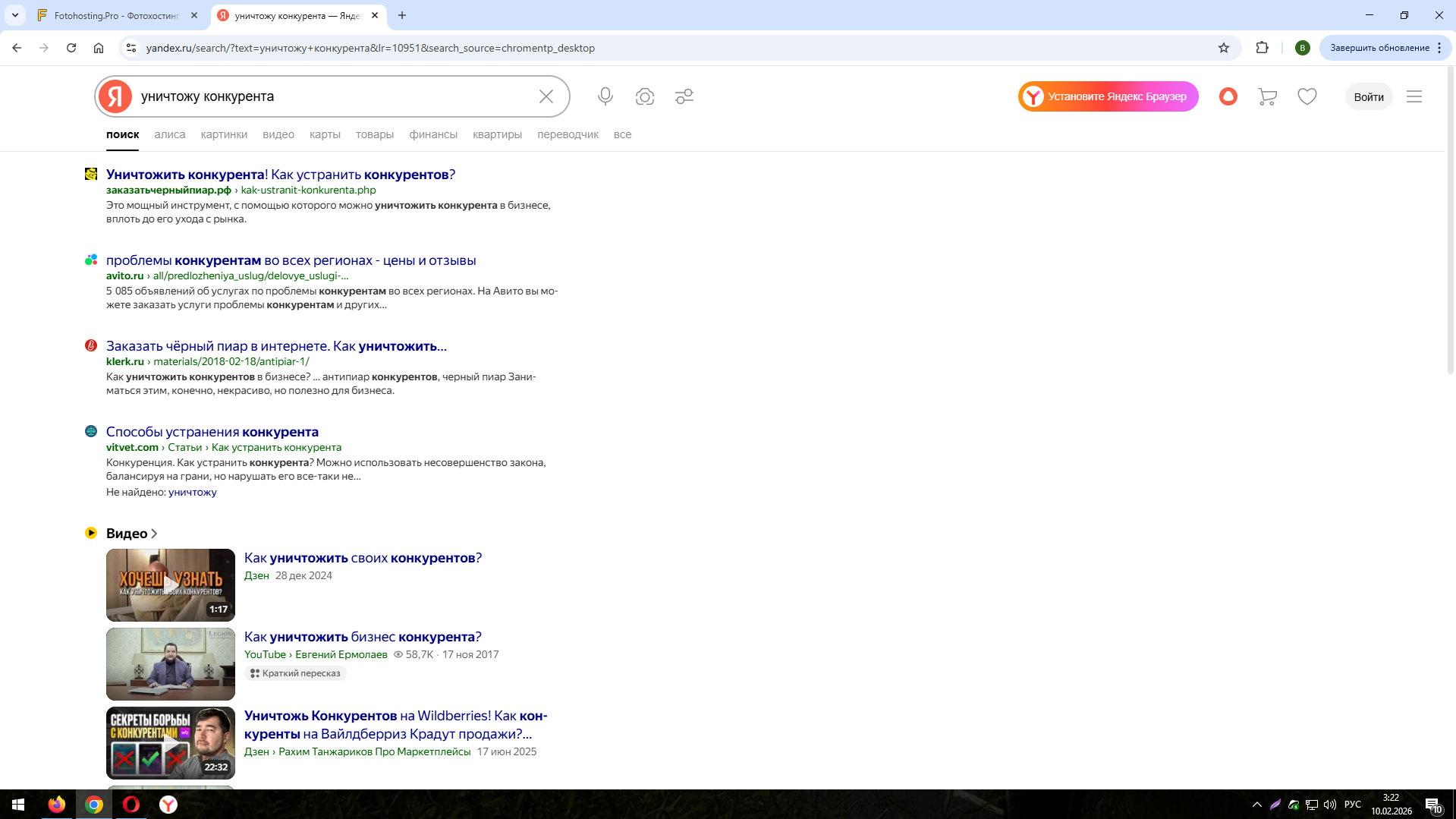Expand hidden system tray icons

pos(1257,805)
